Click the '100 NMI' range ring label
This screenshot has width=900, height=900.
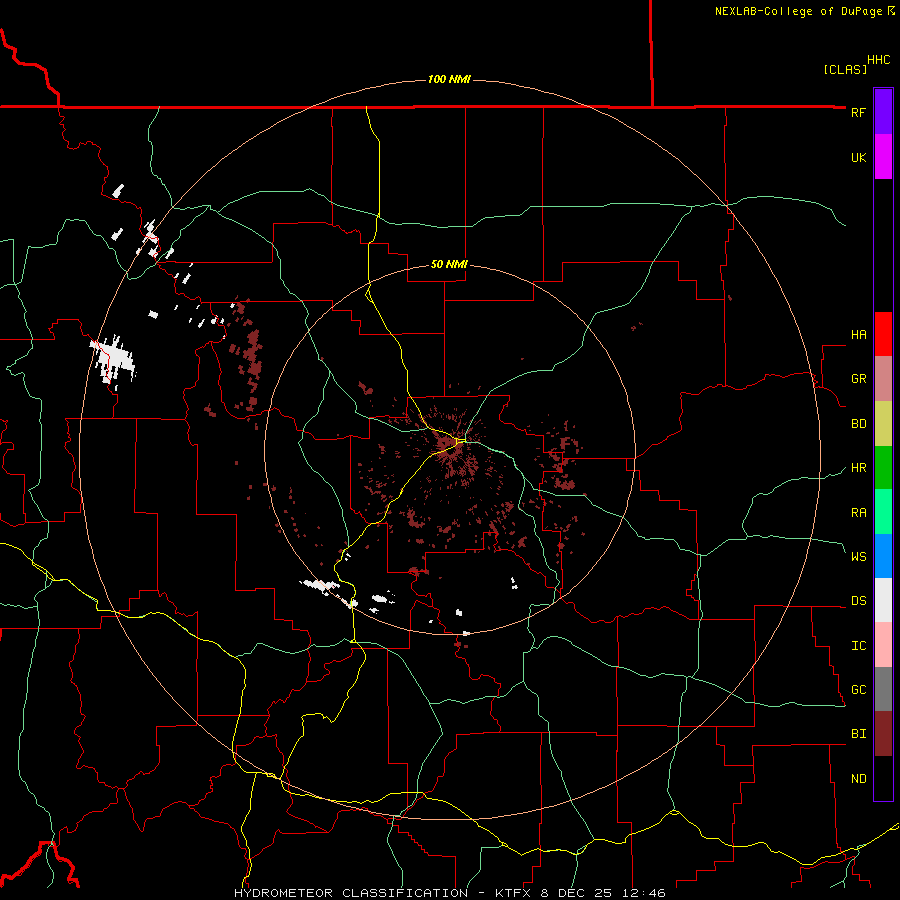click(449, 79)
